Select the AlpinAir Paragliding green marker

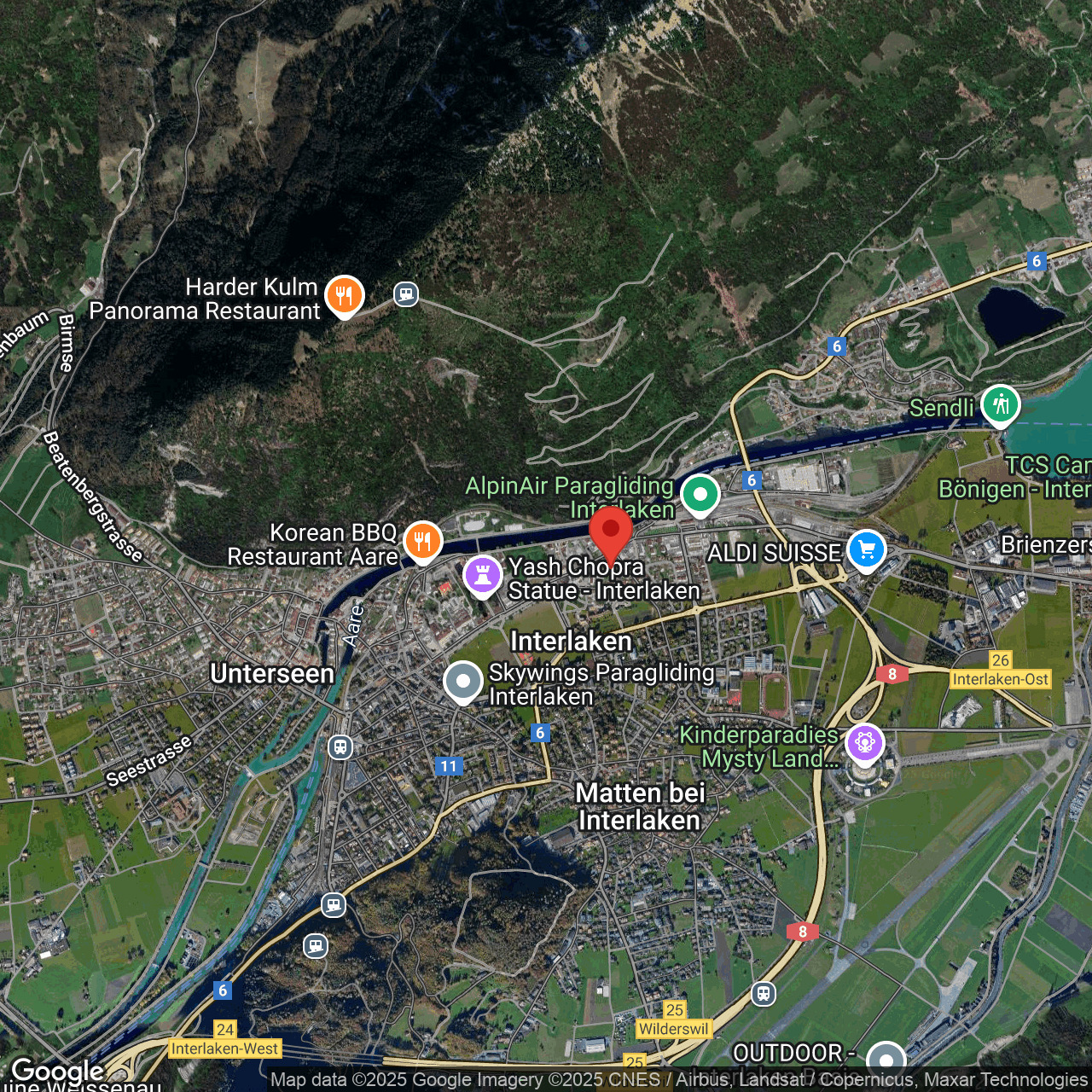700,494
